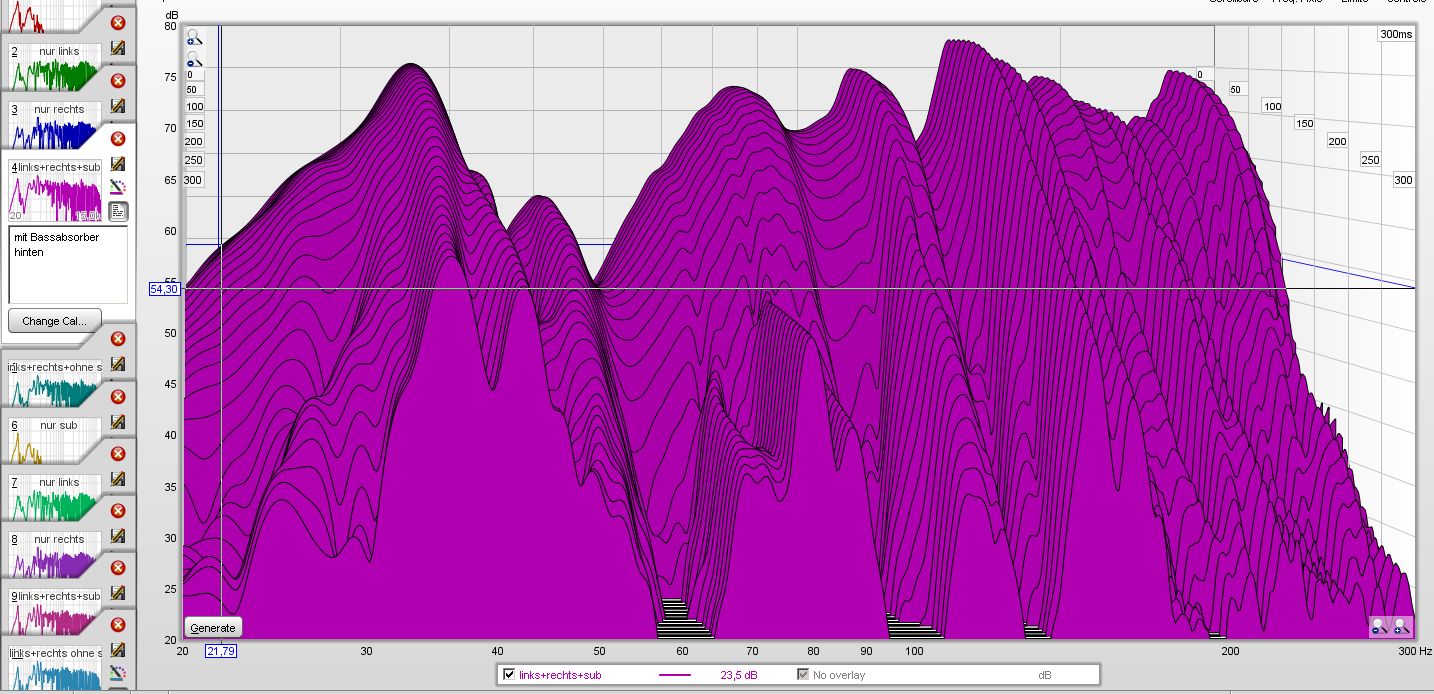Save measurement 2 nur links via its disk icon
Viewport: 1434px width, 694px height.
118,48
